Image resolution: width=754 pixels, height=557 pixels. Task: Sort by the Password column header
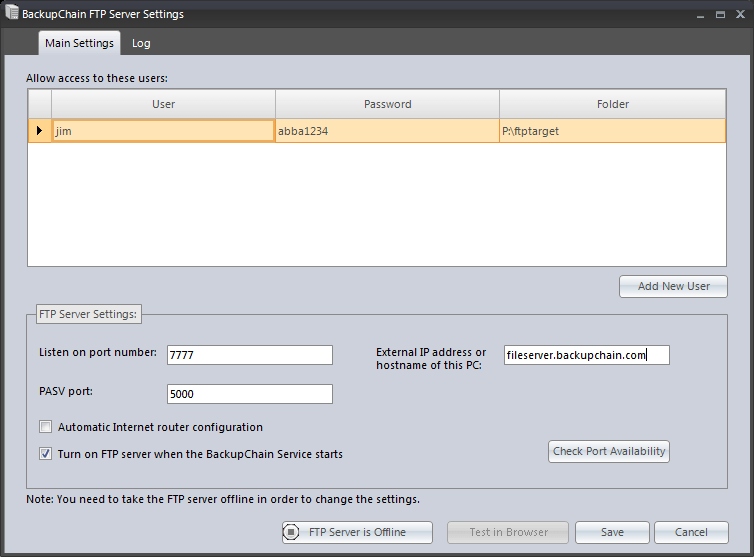click(x=388, y=104)
